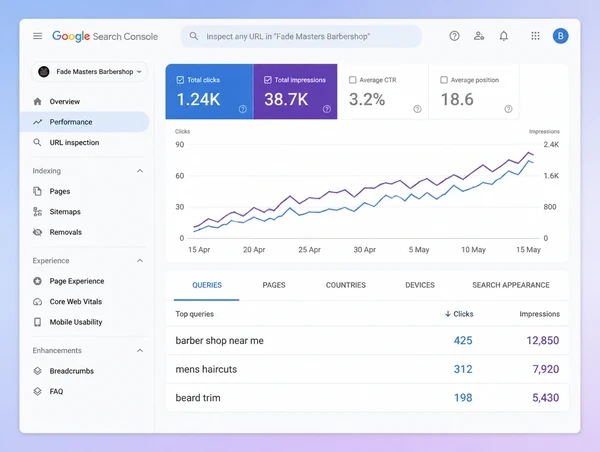The width and height of the screenshot is (600, 452).
Task: Click the Breadcrumbs layers icon
Action: [38, 371]
